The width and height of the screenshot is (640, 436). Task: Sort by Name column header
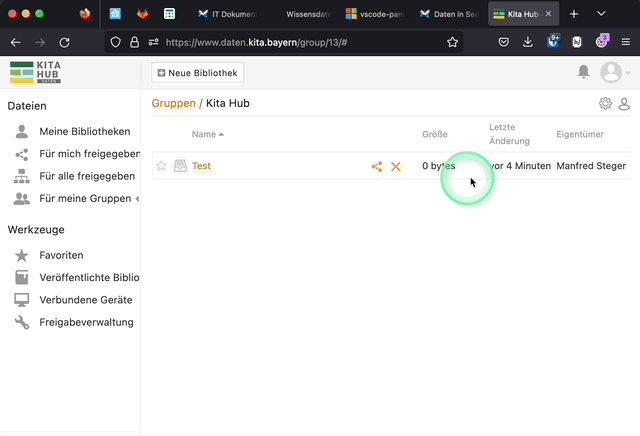tap(208, 134)
